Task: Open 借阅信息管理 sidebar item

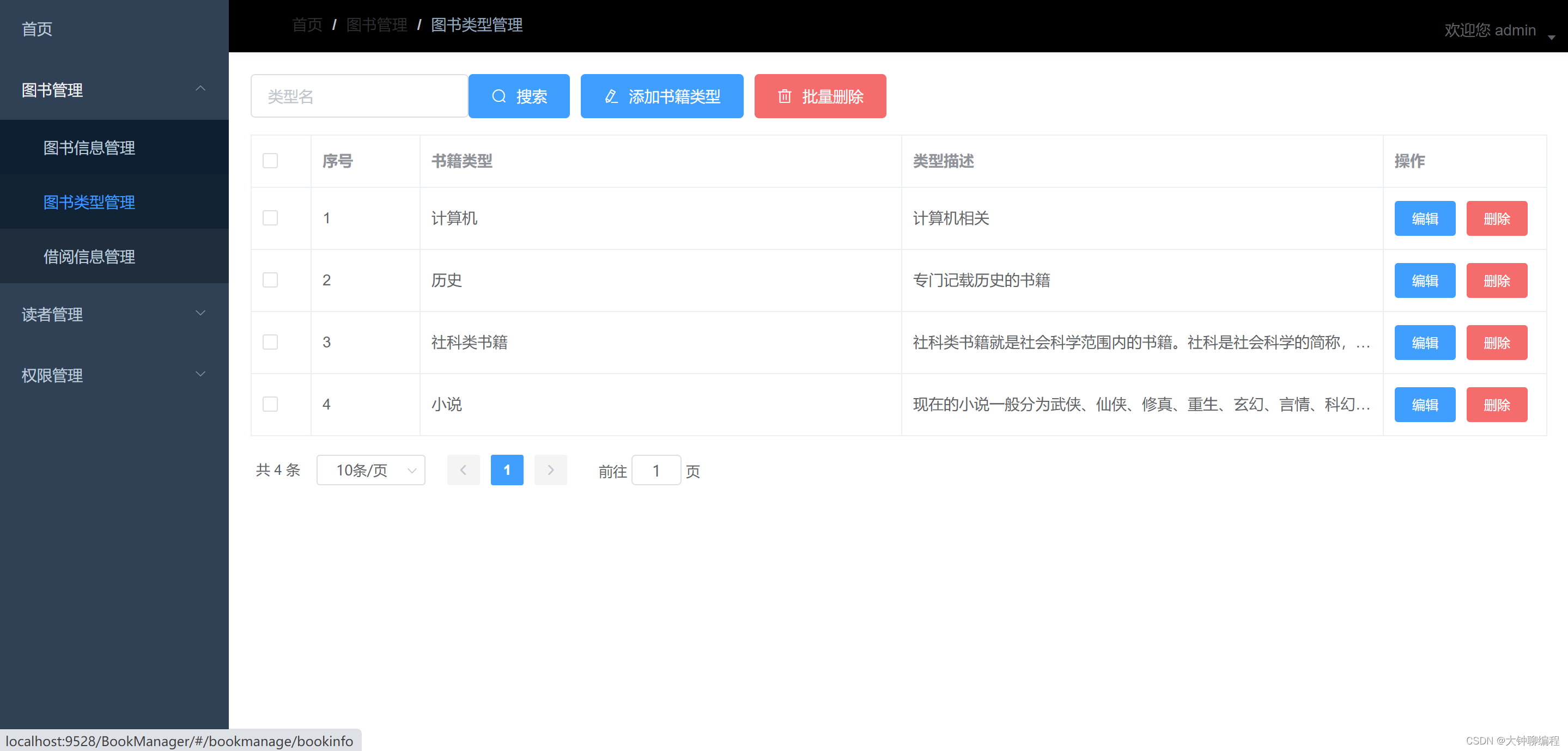Action: [x=89, y=256]
